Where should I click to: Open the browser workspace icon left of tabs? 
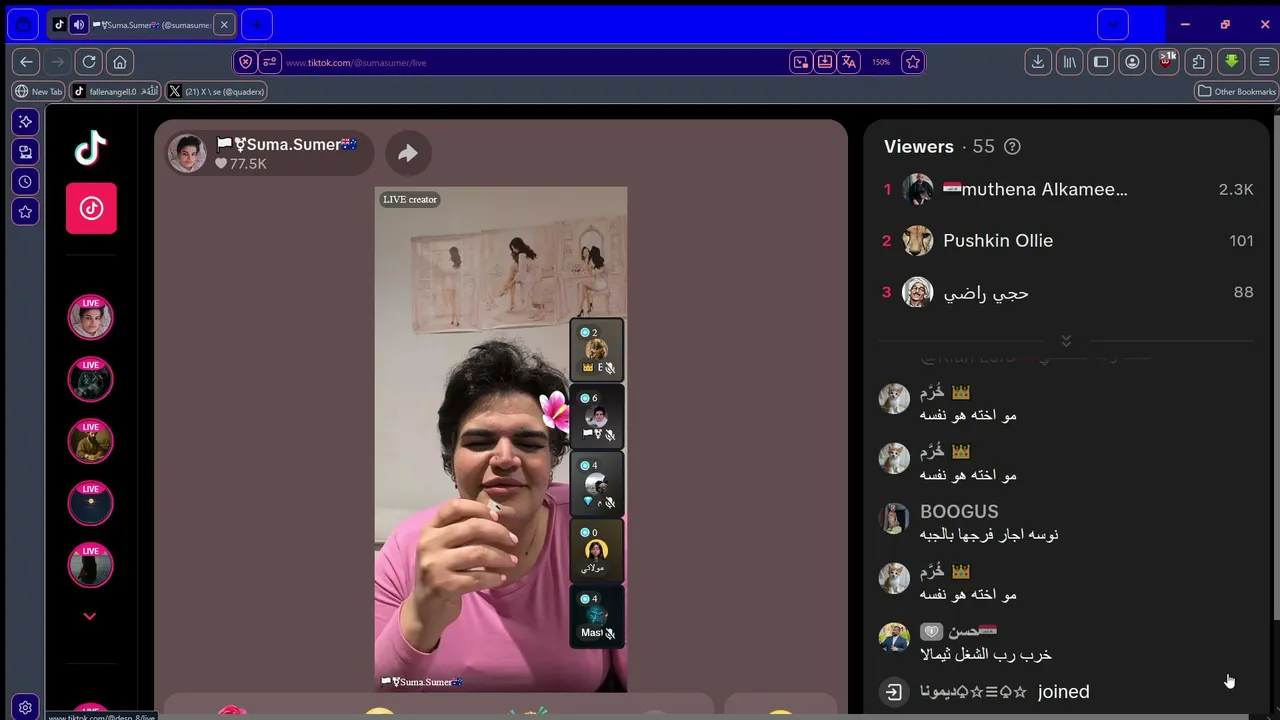coord(24,25)
